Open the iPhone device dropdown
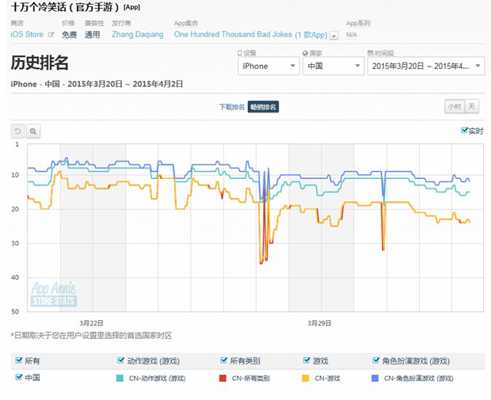 268,66
